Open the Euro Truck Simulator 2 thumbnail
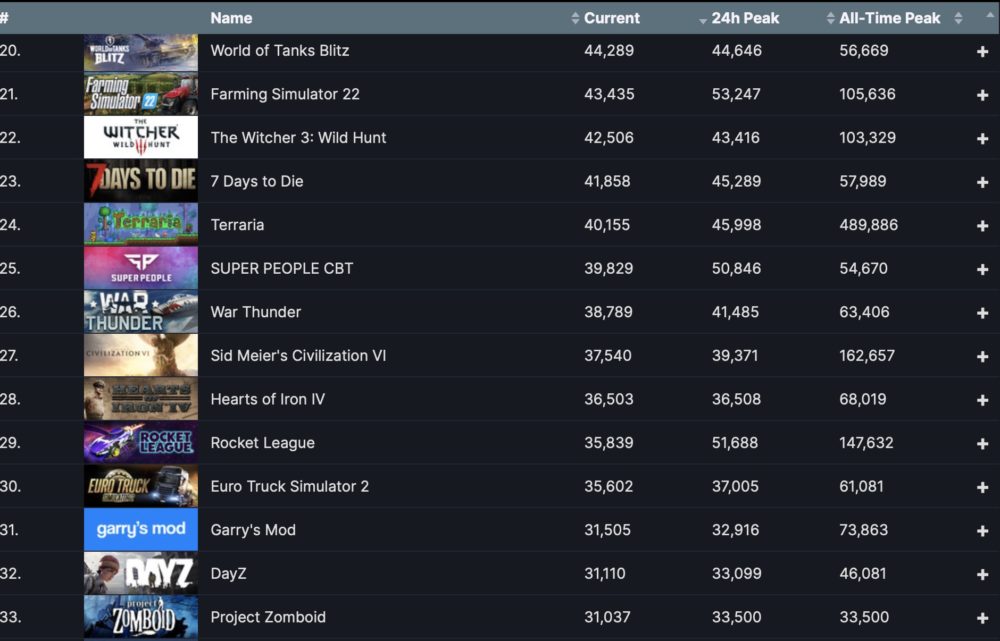The image size is (1000, 641). [x=141, y=486]
